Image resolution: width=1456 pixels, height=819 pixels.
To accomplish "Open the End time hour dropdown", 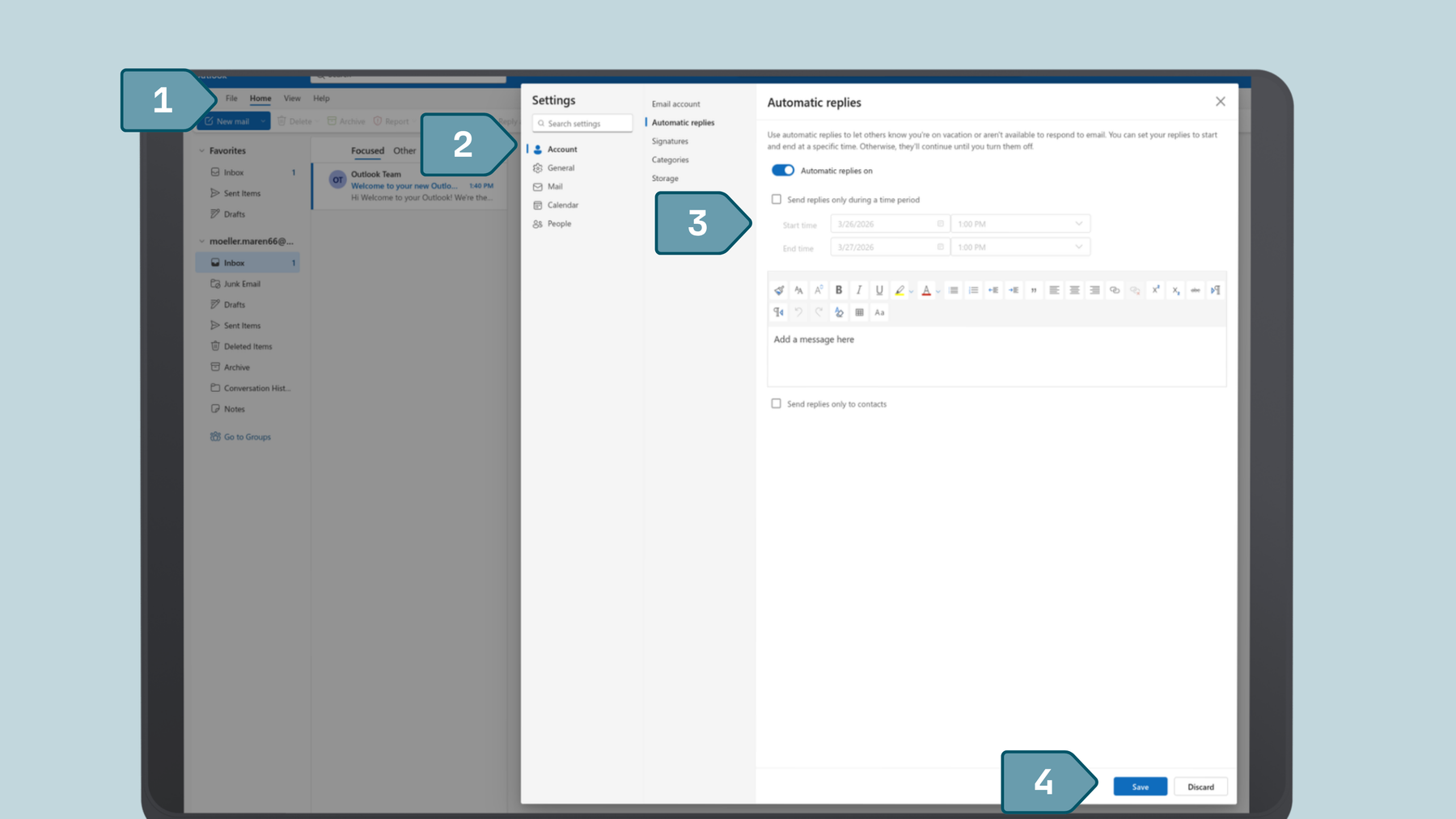I will pos(1077,247).
